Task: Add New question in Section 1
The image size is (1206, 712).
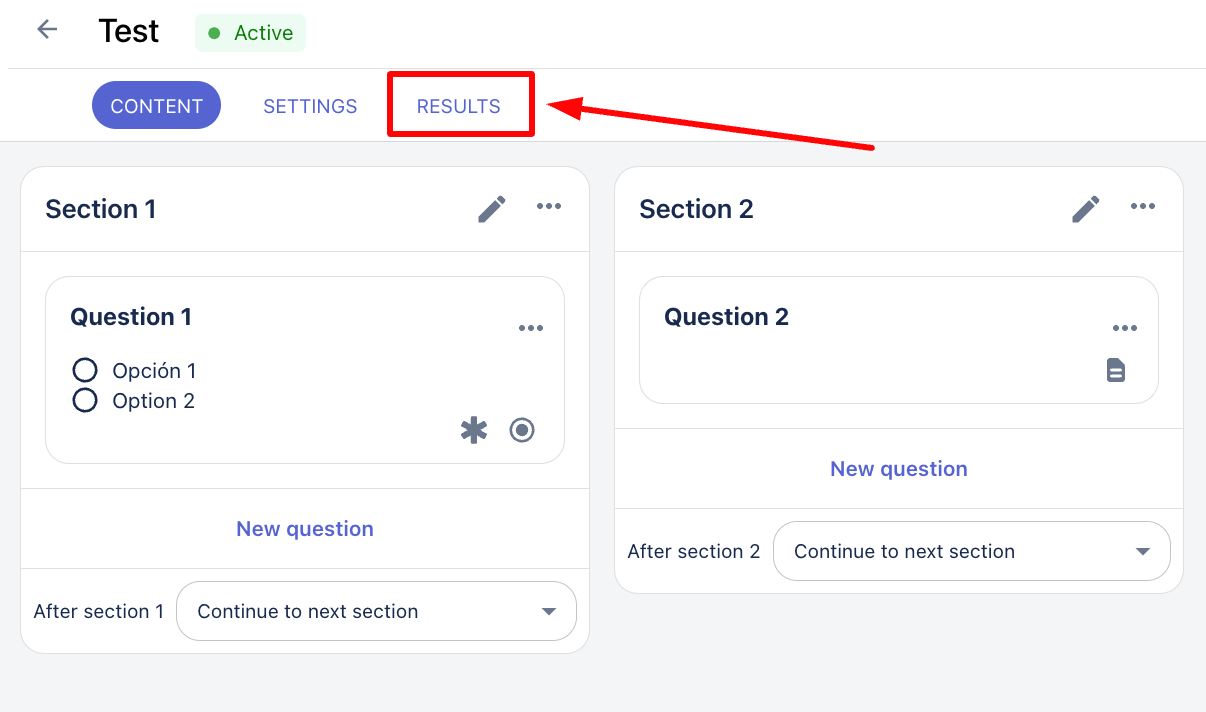Action: pyautogui.click(x=305, y=529)
